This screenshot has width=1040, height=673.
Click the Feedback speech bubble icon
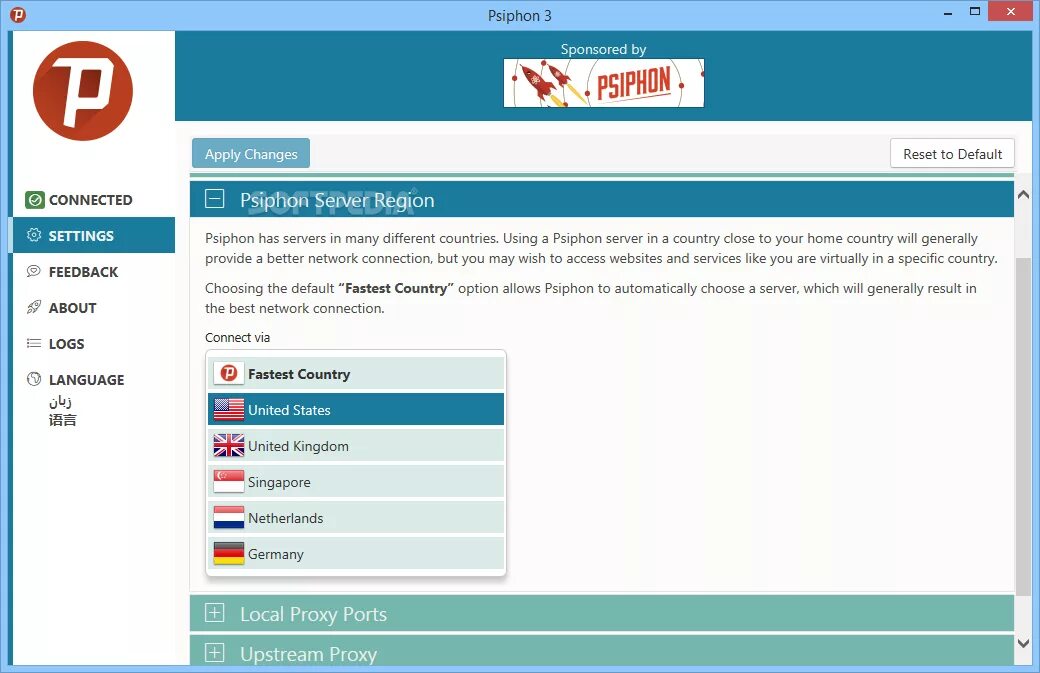(x=34, y=271)
